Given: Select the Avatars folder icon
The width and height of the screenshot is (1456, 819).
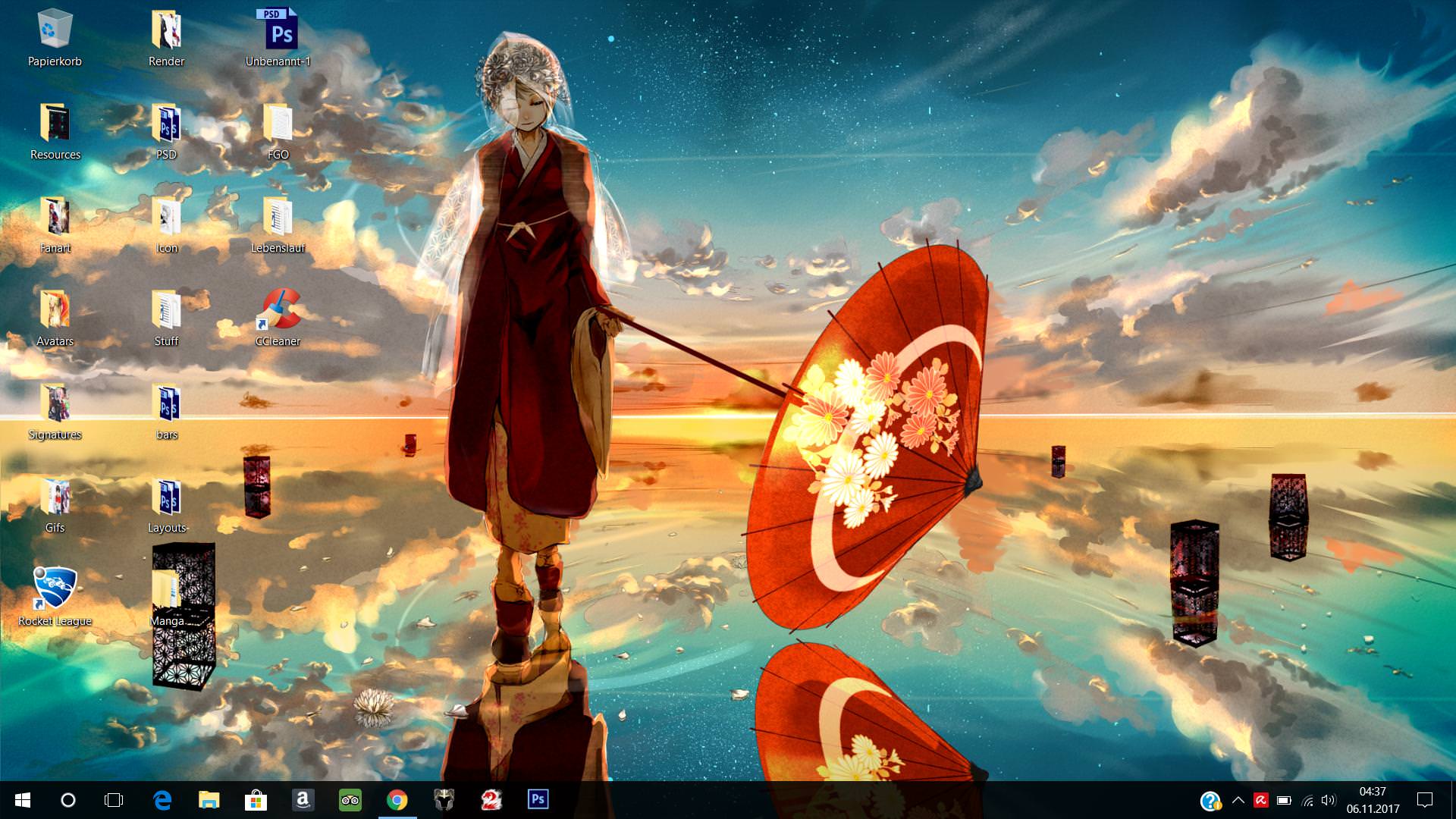Looking at the screenshot, I should pos(55,318).
